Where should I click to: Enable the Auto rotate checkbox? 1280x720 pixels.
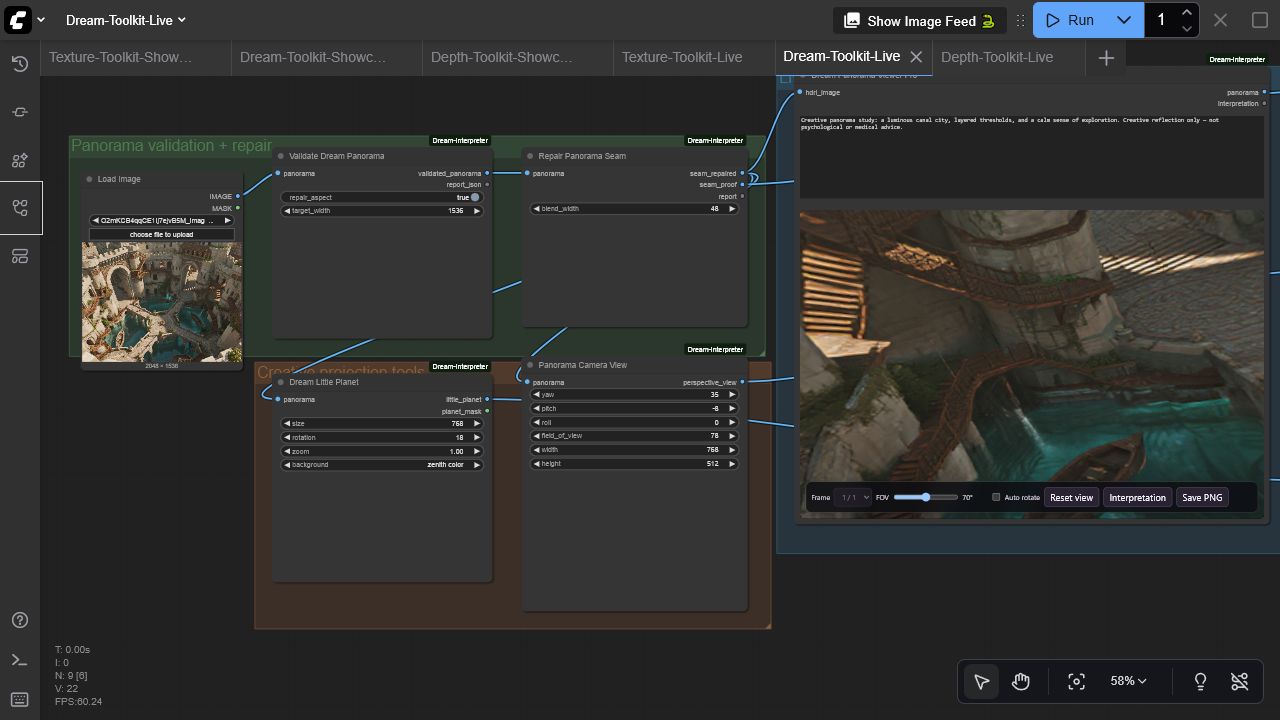pos(996,497)
